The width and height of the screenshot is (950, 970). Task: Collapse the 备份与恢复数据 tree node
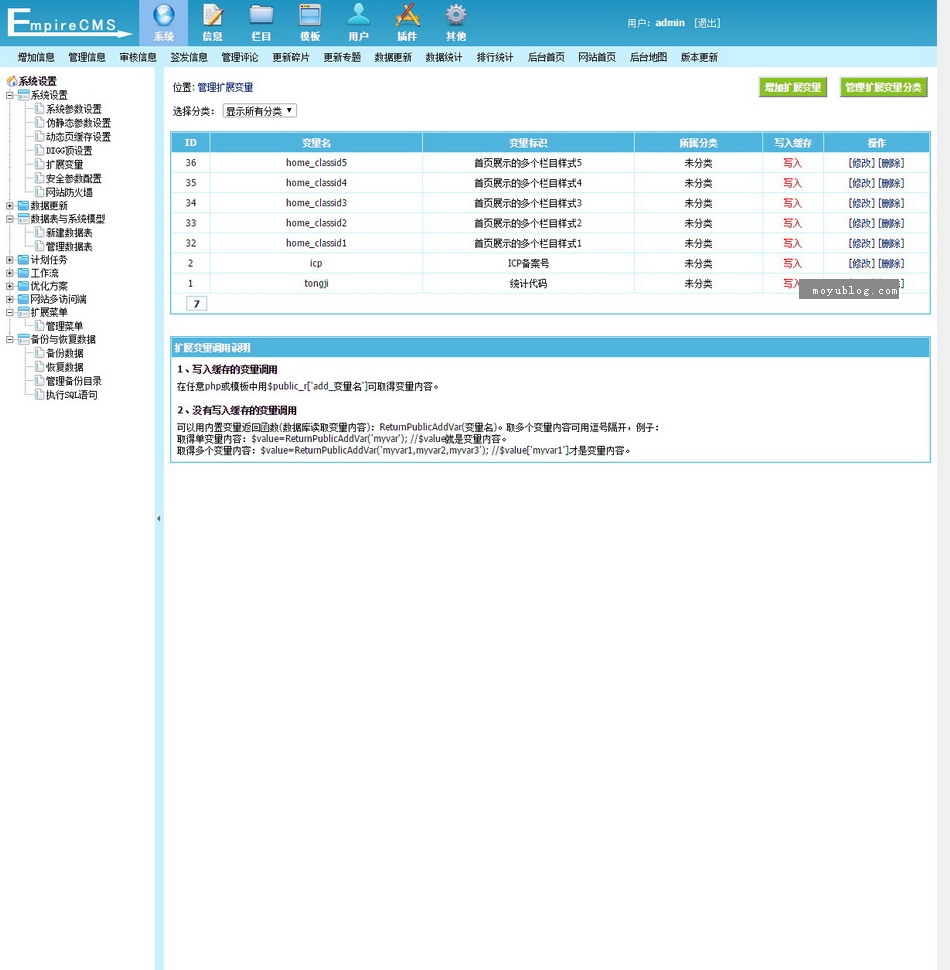[x=10, y=340]
